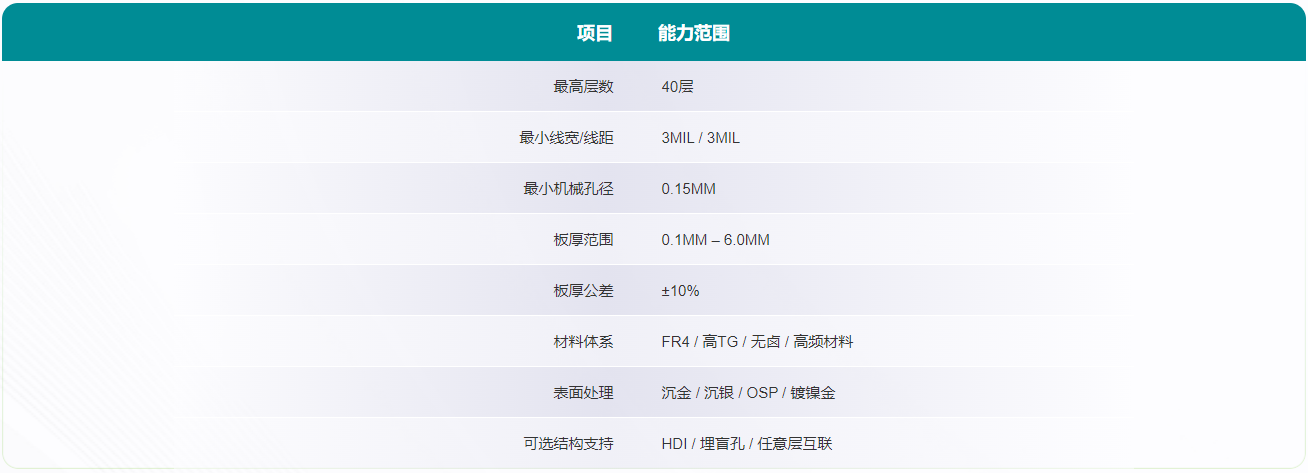This screenshot has height=473, width=1308.
Task: Click the 0.1MM – 6.0MM thickness value
Action: pos(715,240)
